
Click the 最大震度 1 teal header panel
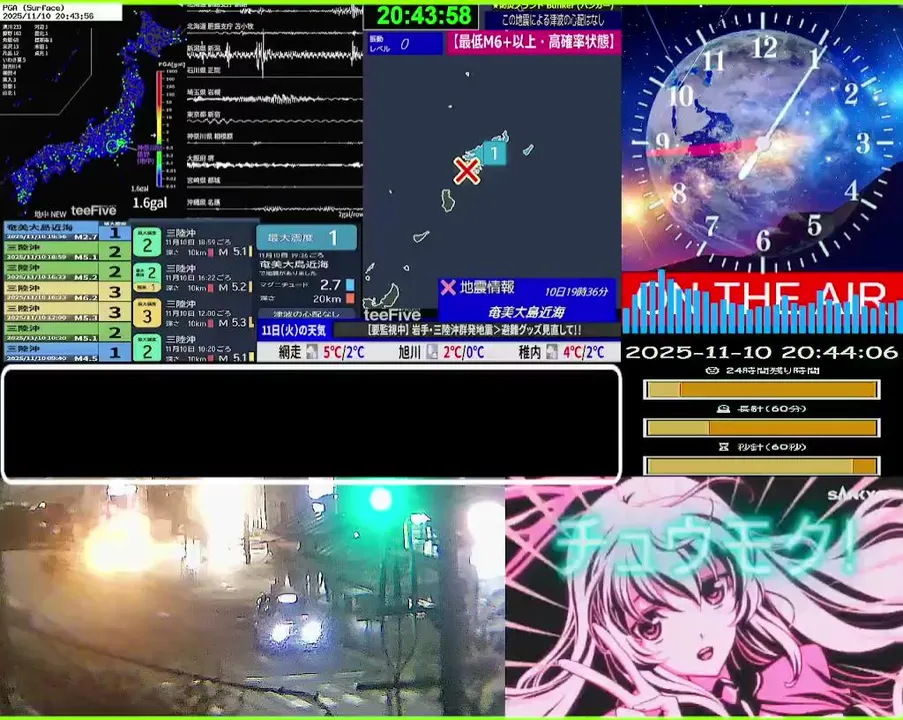tap(307, 237)
